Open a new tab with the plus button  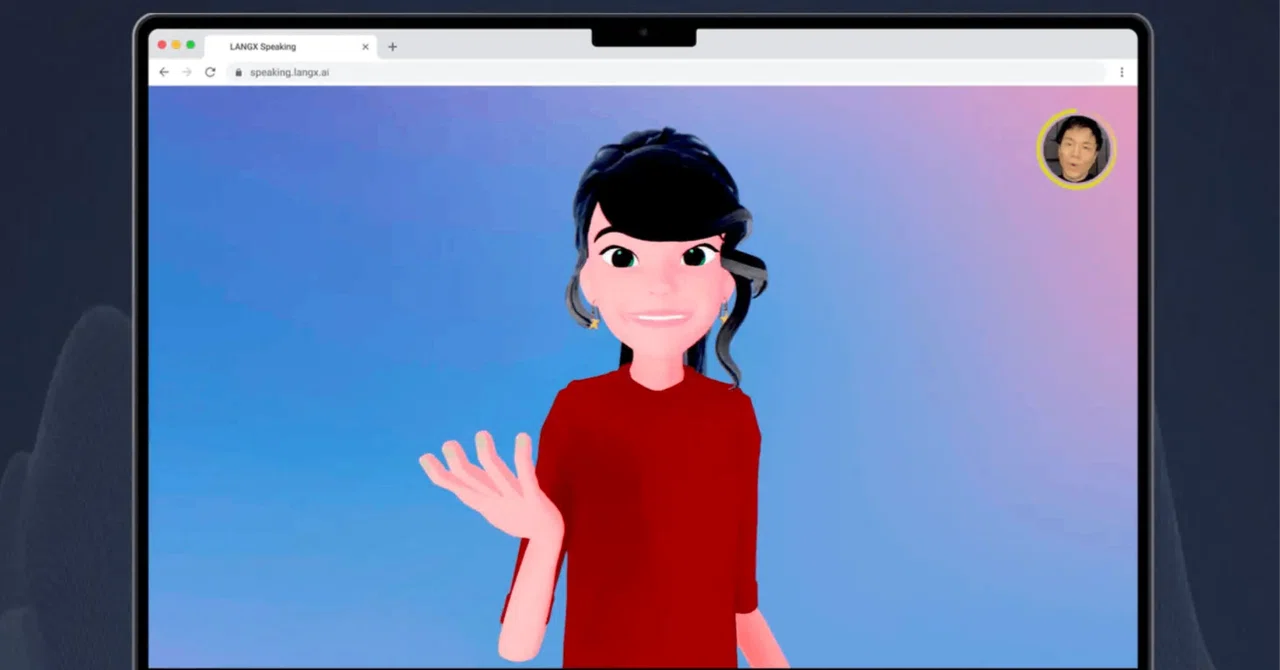(392, 46)
